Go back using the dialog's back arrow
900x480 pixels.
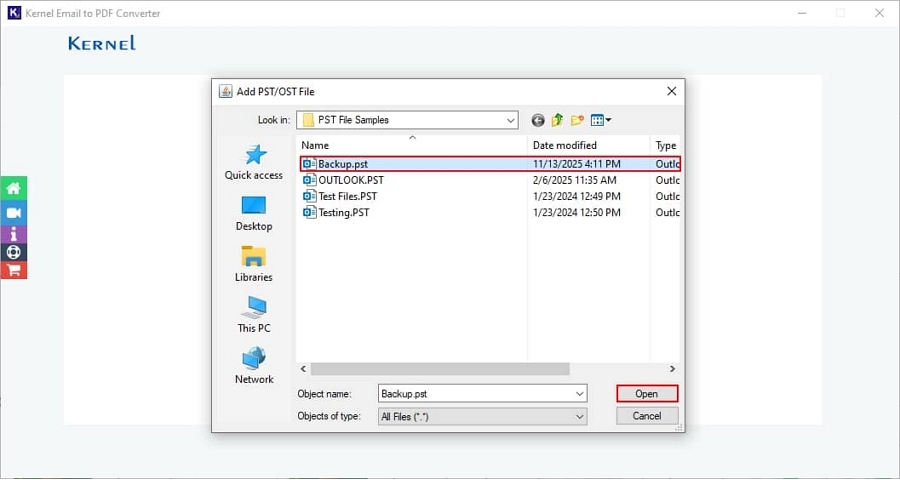click(538, 120)
